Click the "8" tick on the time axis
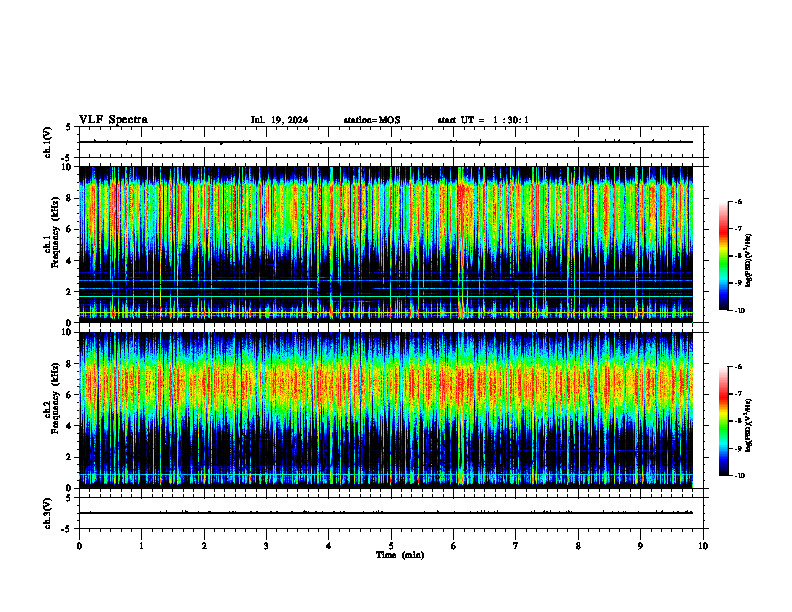Screen dimensions: 792x612 [578, 546]
